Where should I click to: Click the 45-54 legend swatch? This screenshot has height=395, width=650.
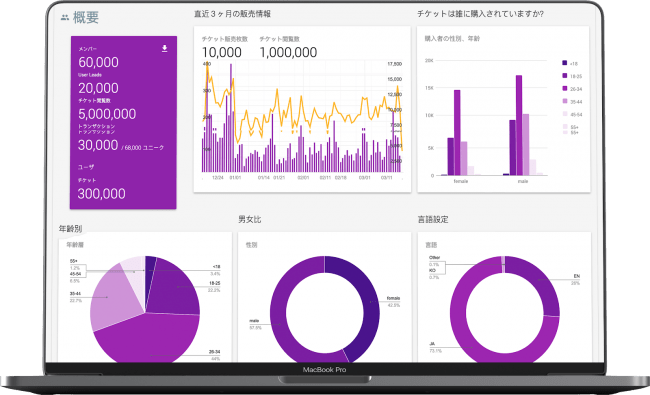[x=564, y=114]
